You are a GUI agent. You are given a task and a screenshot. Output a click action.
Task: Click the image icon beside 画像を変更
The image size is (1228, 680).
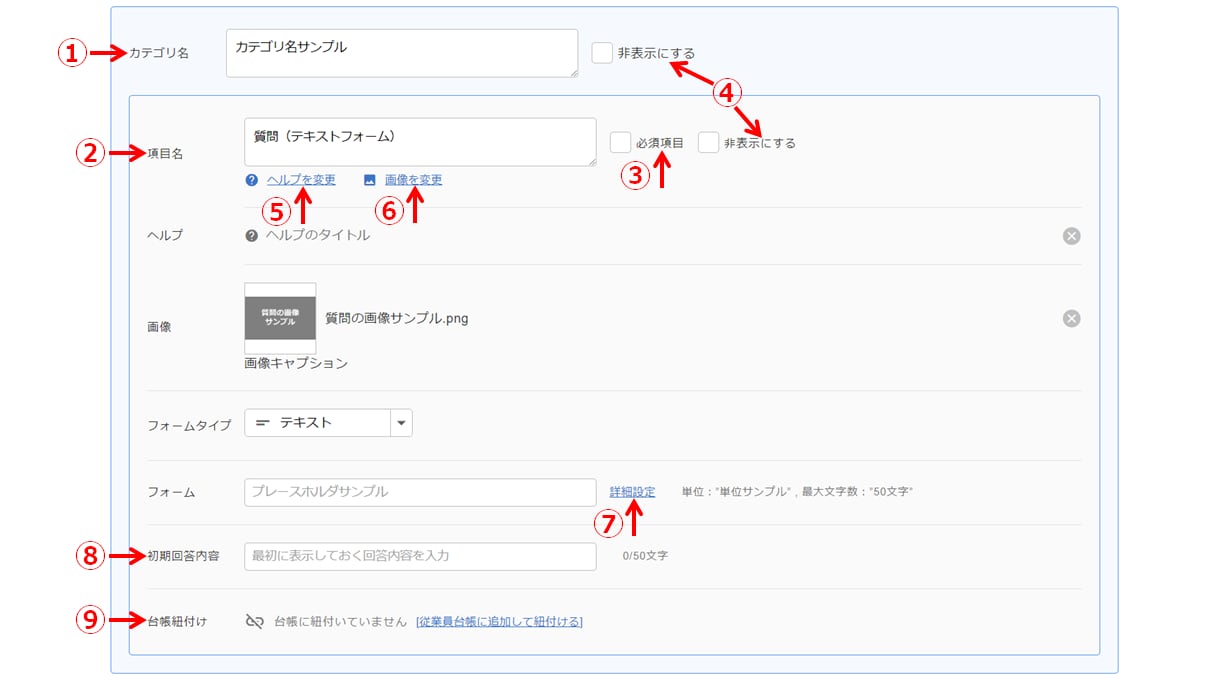pos(370,180)
